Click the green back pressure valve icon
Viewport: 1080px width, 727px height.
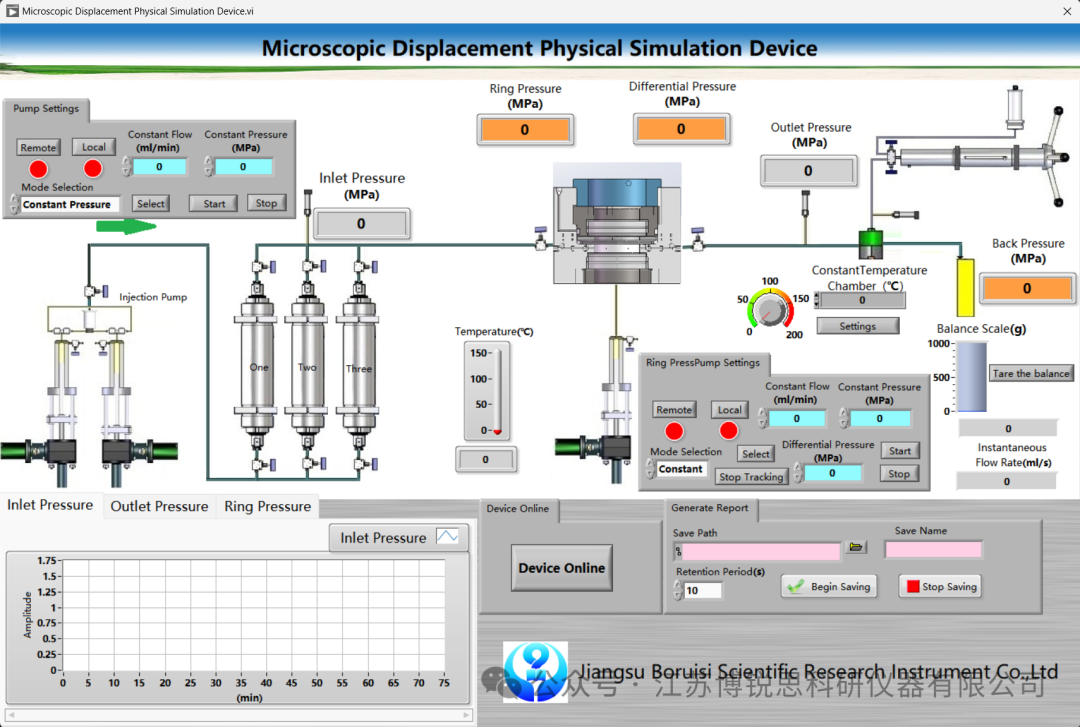871,243
